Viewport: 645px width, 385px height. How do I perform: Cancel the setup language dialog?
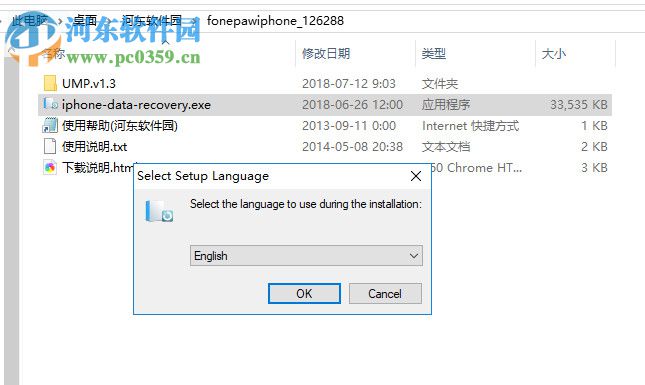385,293
